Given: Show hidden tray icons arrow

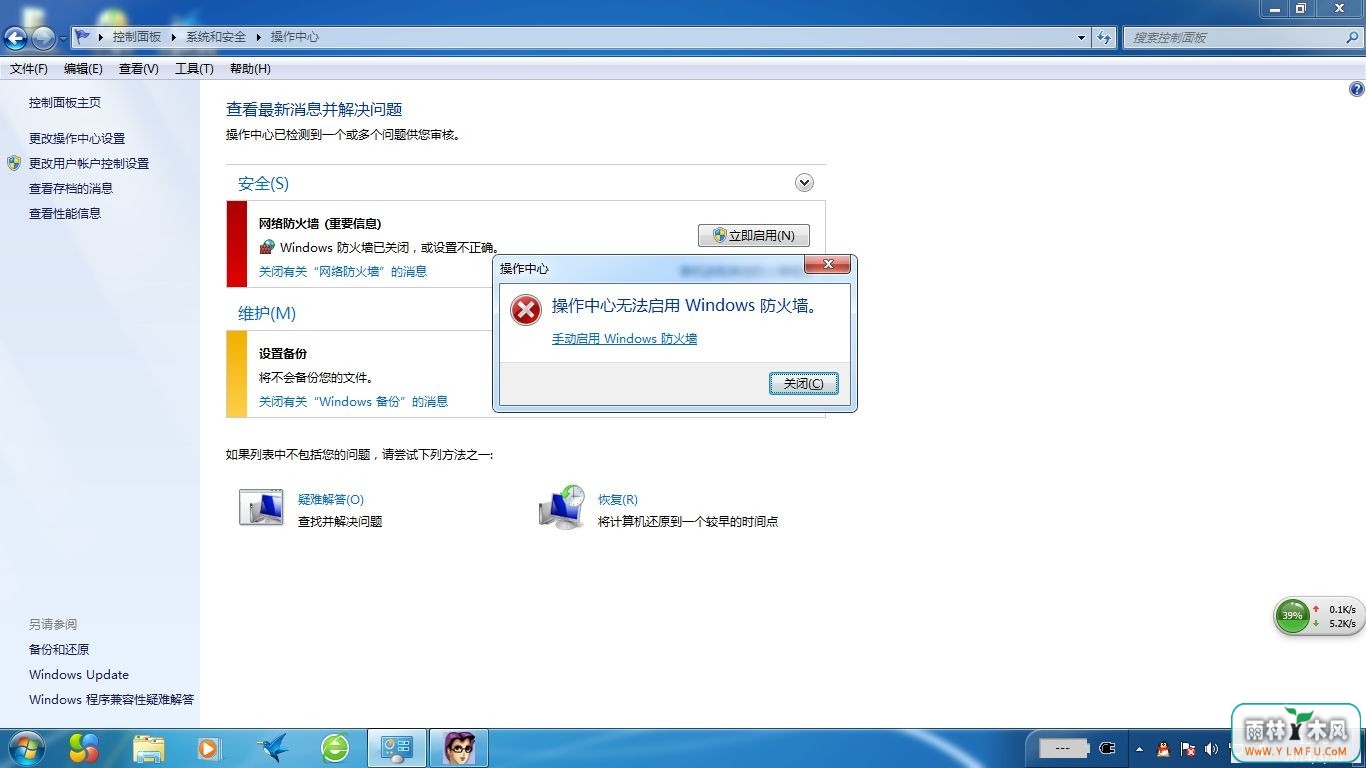Looking at the screenshot, I should pos(1140,748).
